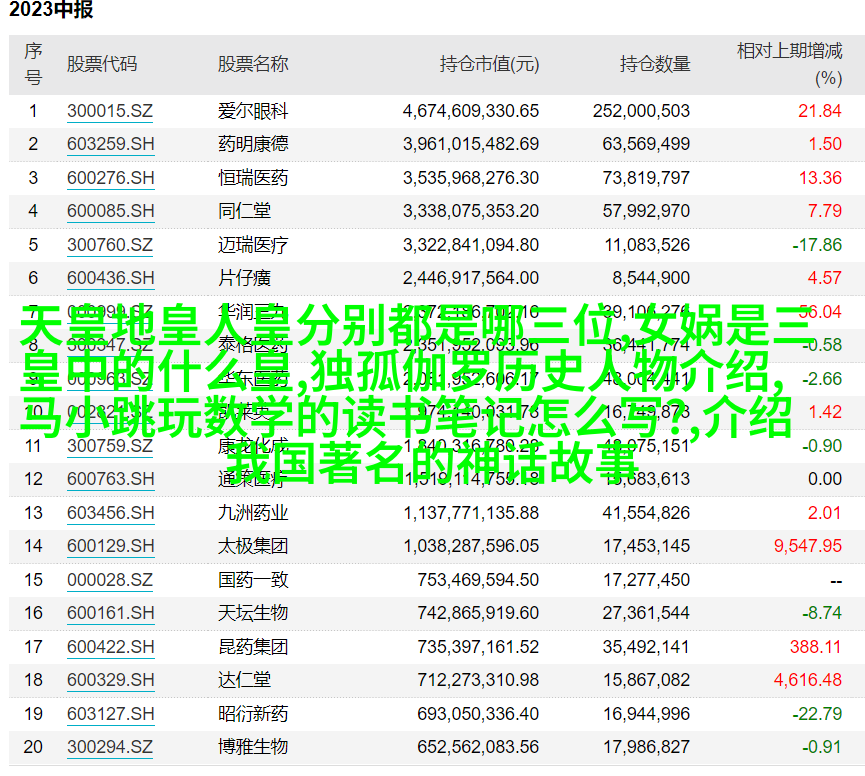The width and height of the screenshot is (865, 776).
Task: Click the 300294.SZ stock link
Action: pos(110,747)
